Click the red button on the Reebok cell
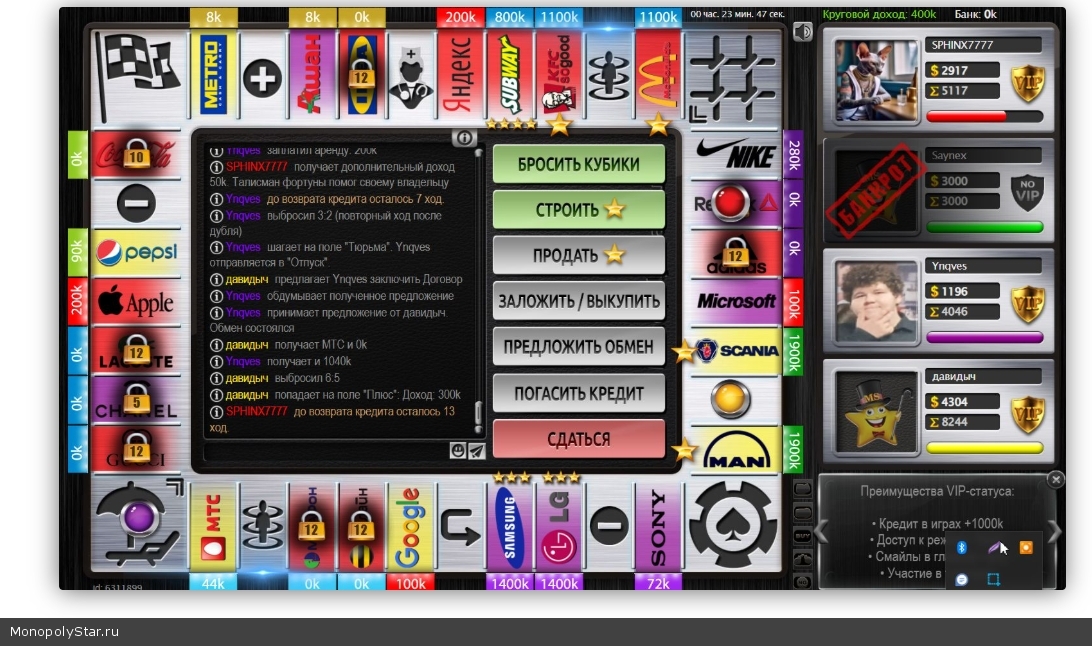The image size is (1092, 646). coord(730,203)
